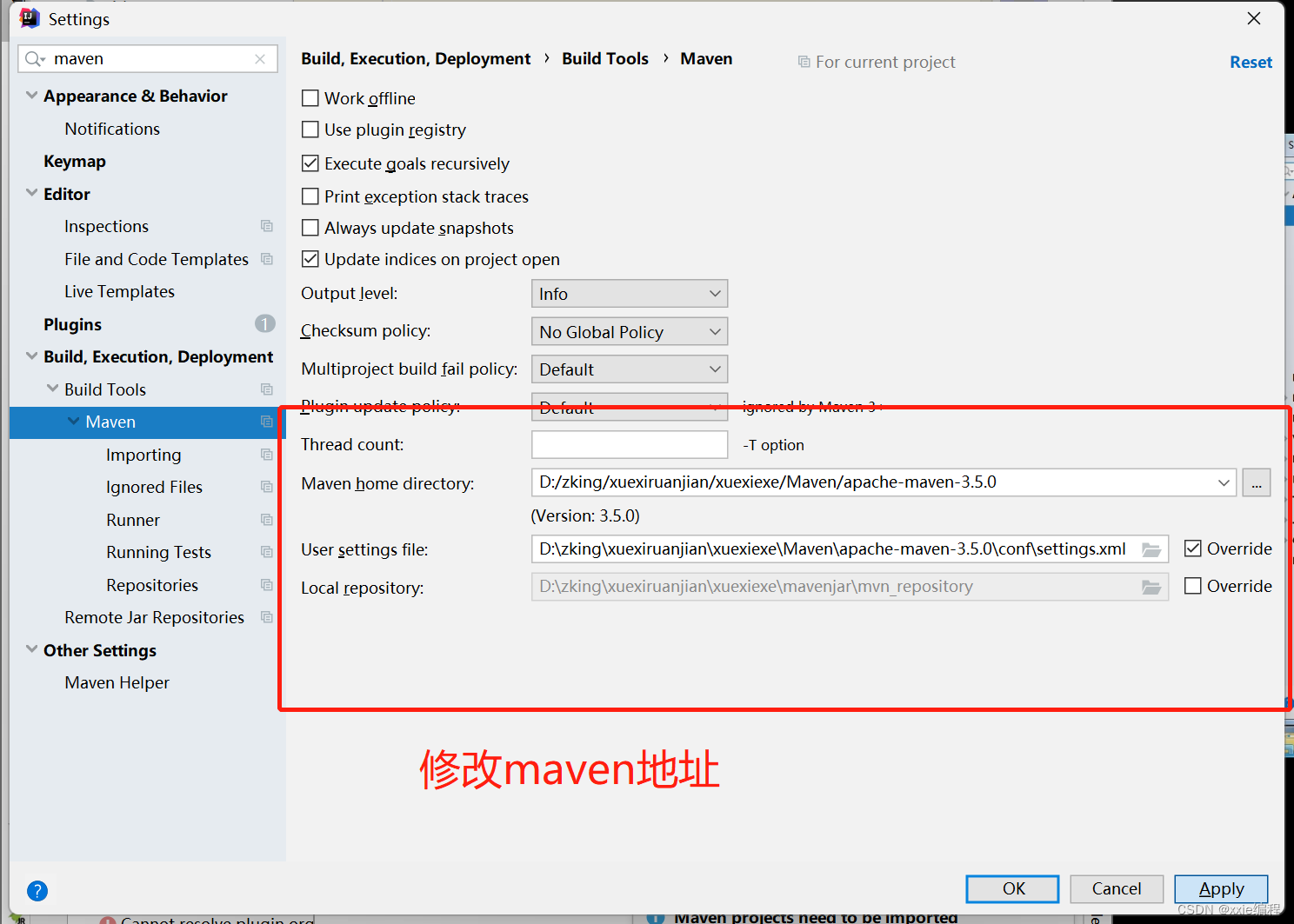Open Plugins settings page

pos(72,324)
